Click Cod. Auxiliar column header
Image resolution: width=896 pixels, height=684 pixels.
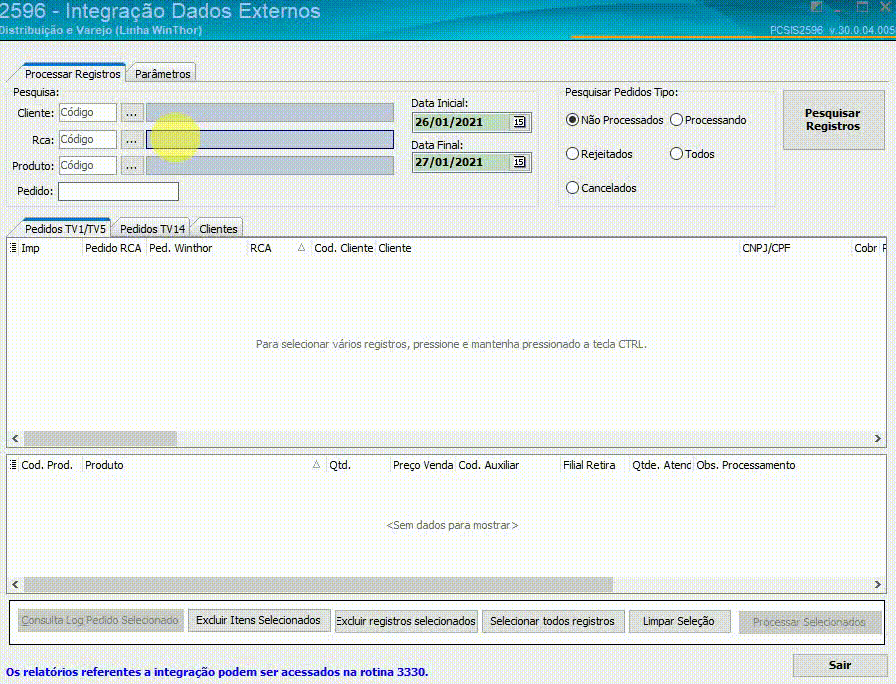click(507, 465)
